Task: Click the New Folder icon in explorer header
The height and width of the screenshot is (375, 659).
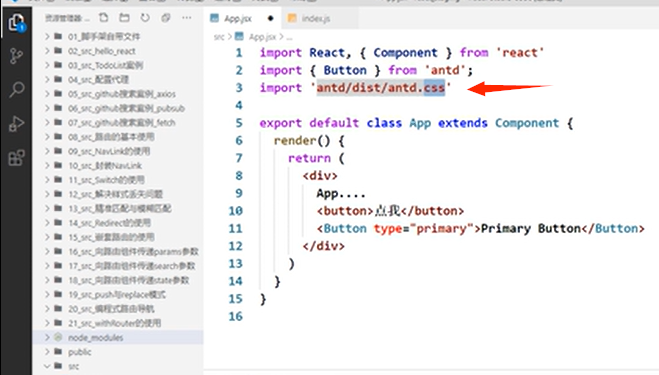Action: coord(124,18)
